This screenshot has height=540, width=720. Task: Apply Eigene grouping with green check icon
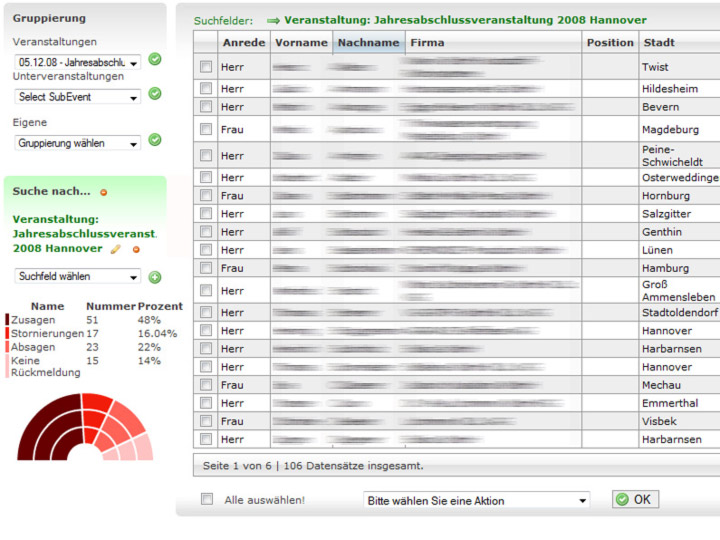point(155,140)
